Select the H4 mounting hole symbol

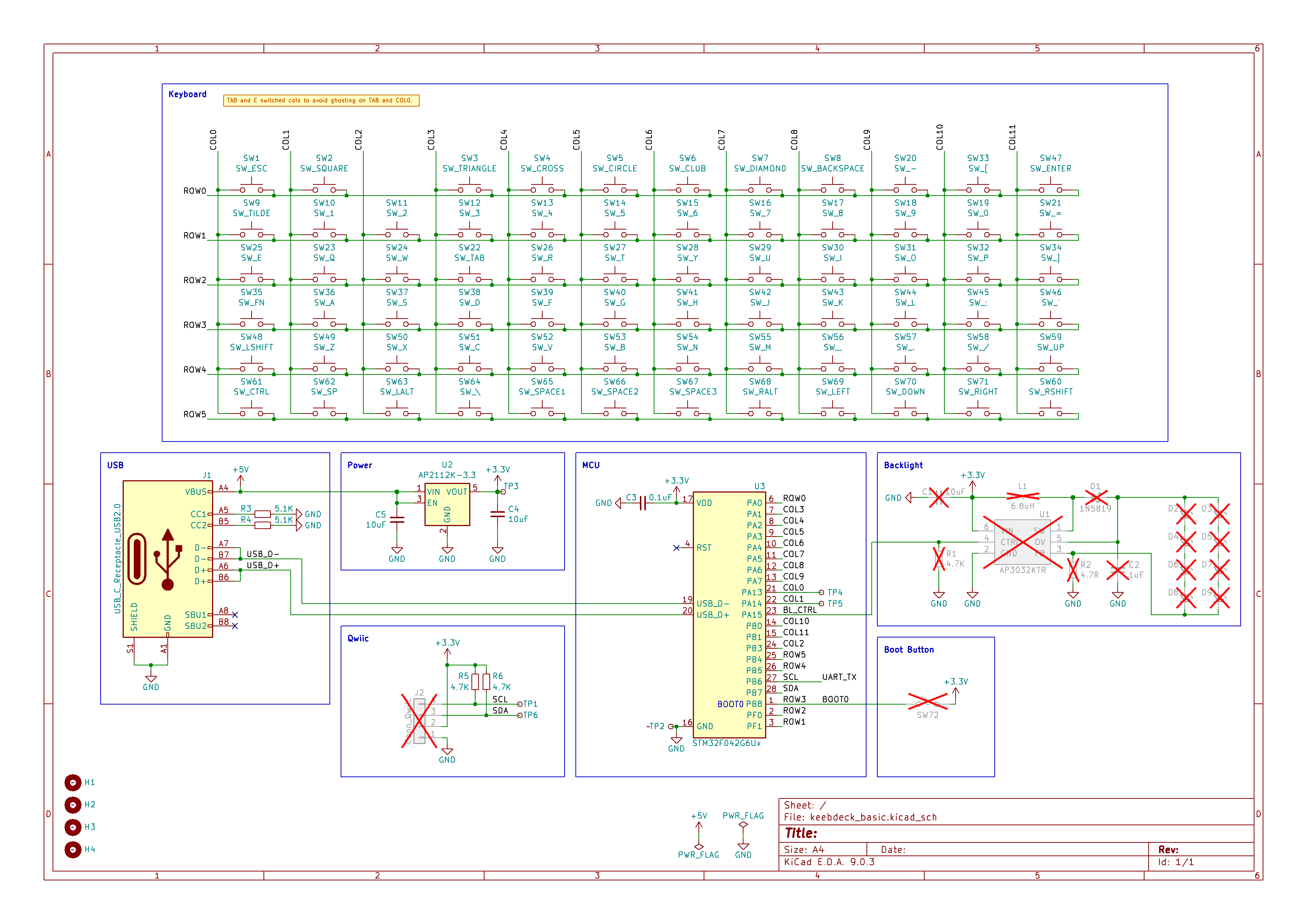(x=73, y=849)
